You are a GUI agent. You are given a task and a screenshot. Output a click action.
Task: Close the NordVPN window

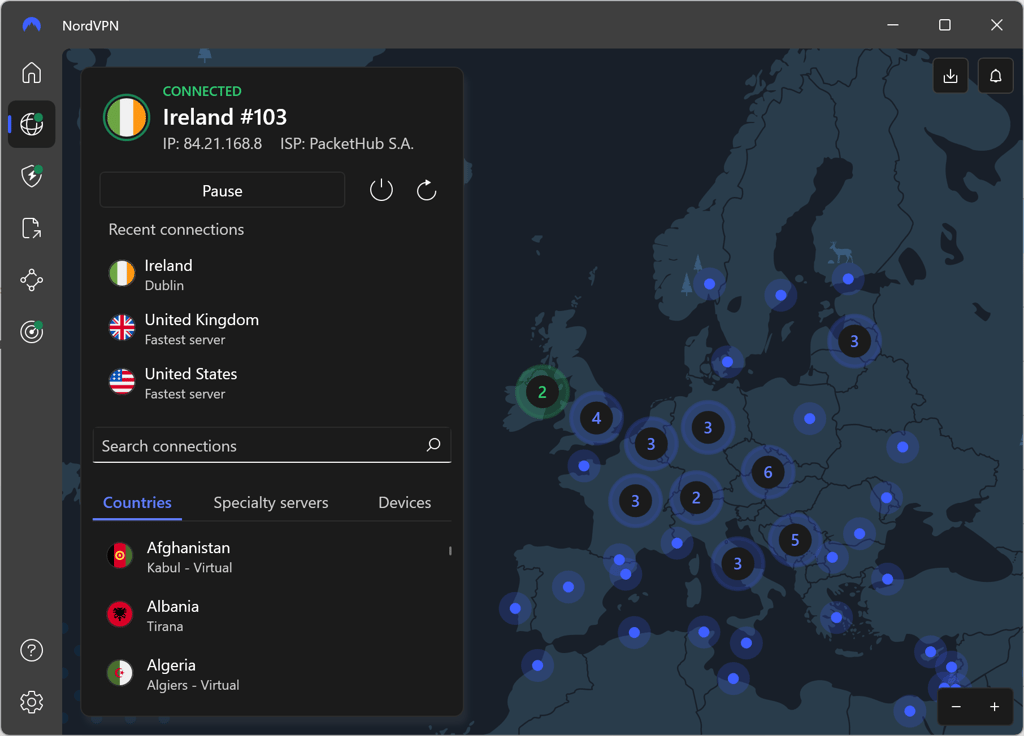tap(997, 25)
